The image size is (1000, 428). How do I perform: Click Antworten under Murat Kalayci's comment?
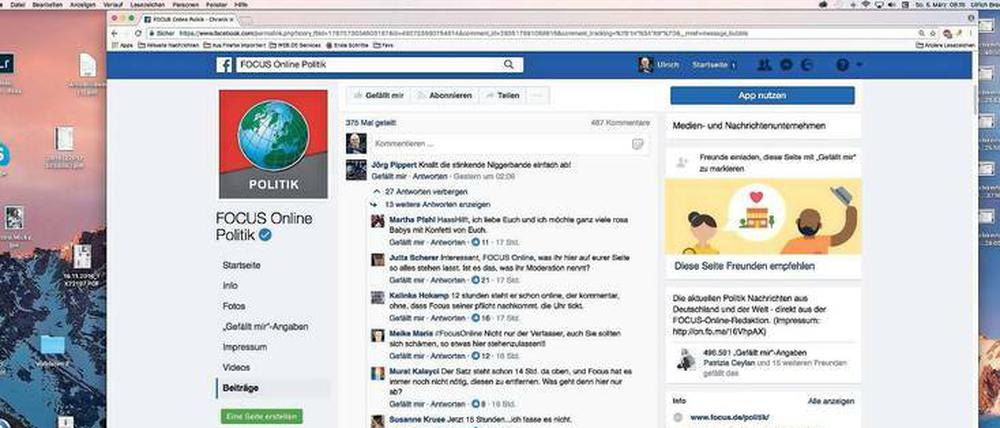448,404
